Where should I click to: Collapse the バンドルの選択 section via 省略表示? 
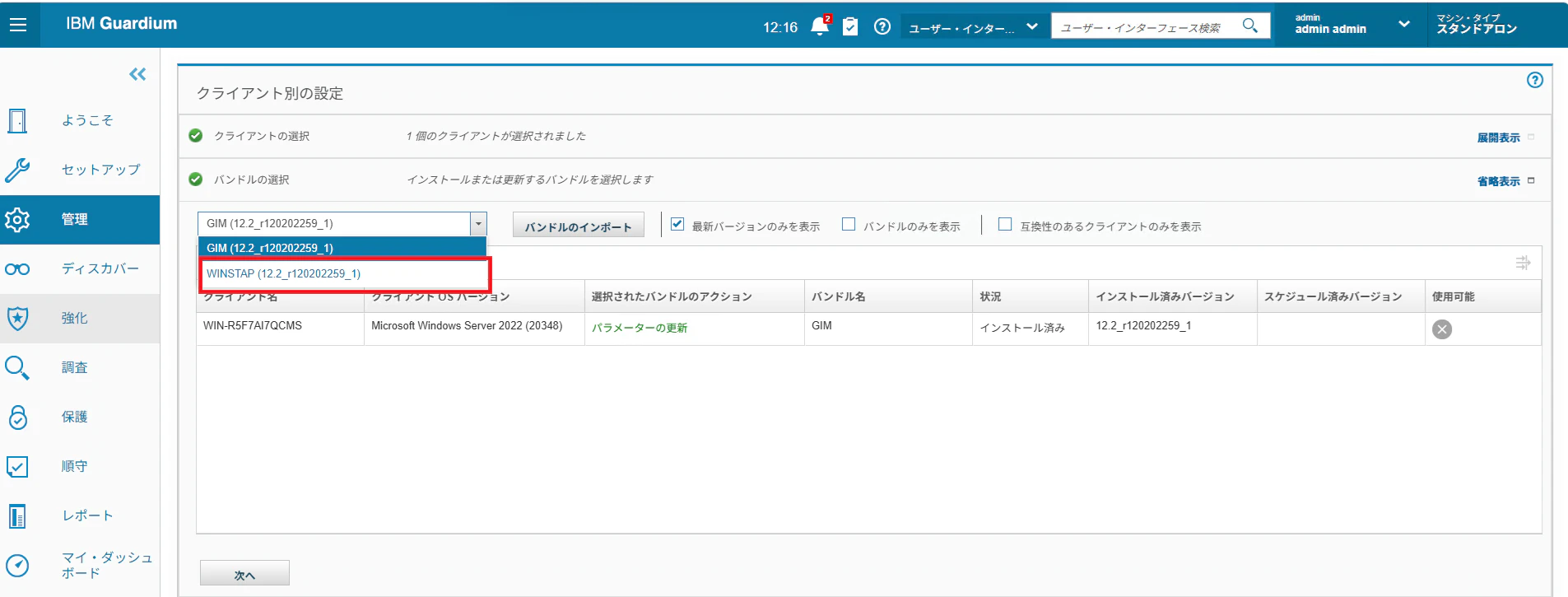1498,181
